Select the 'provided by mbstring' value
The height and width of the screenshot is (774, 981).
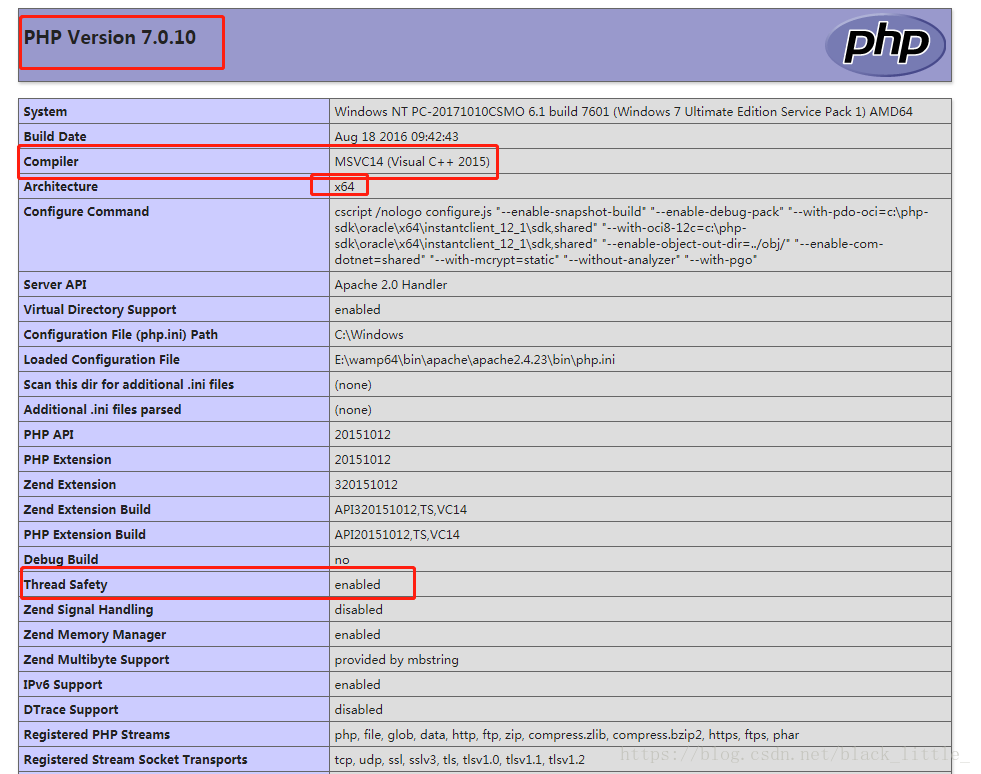pyautogui.click(x=396, y=660)
